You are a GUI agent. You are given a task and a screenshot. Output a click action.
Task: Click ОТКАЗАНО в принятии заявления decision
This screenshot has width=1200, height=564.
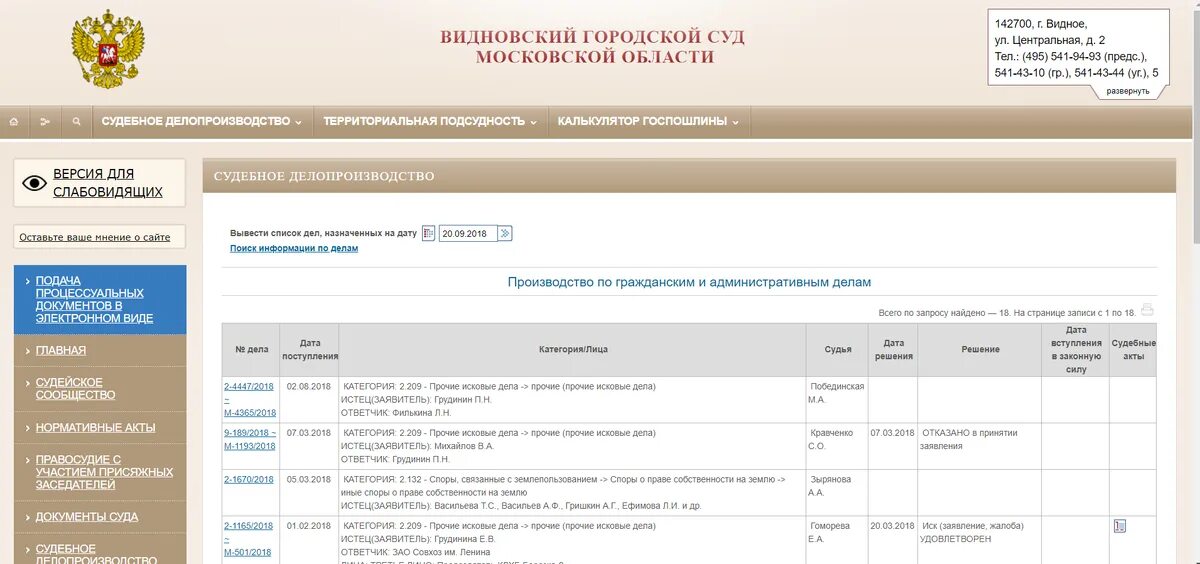(x=970, y=439)
